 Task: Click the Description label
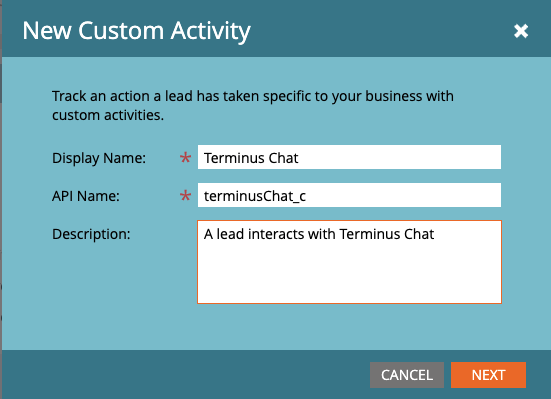click(91, 234)
